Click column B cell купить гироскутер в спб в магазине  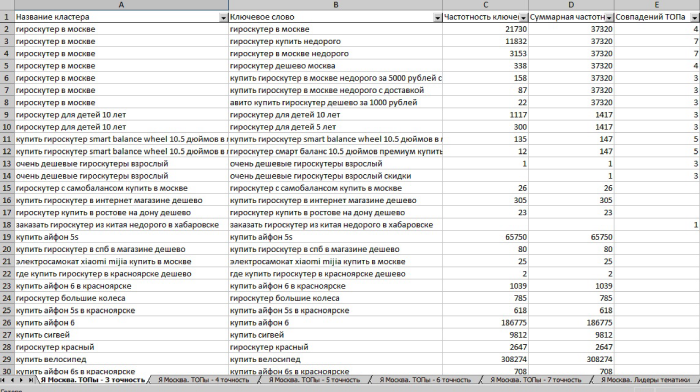(335, 249)
